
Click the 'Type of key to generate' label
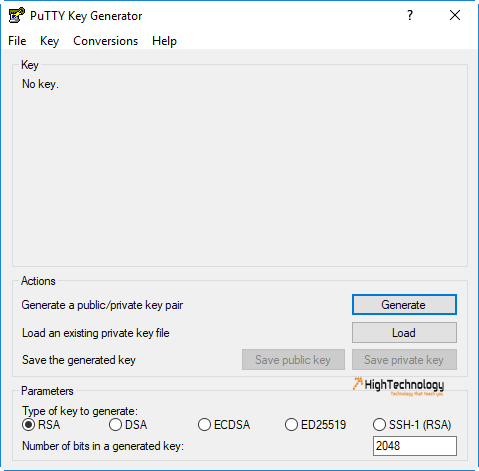(x=80, y=411)
